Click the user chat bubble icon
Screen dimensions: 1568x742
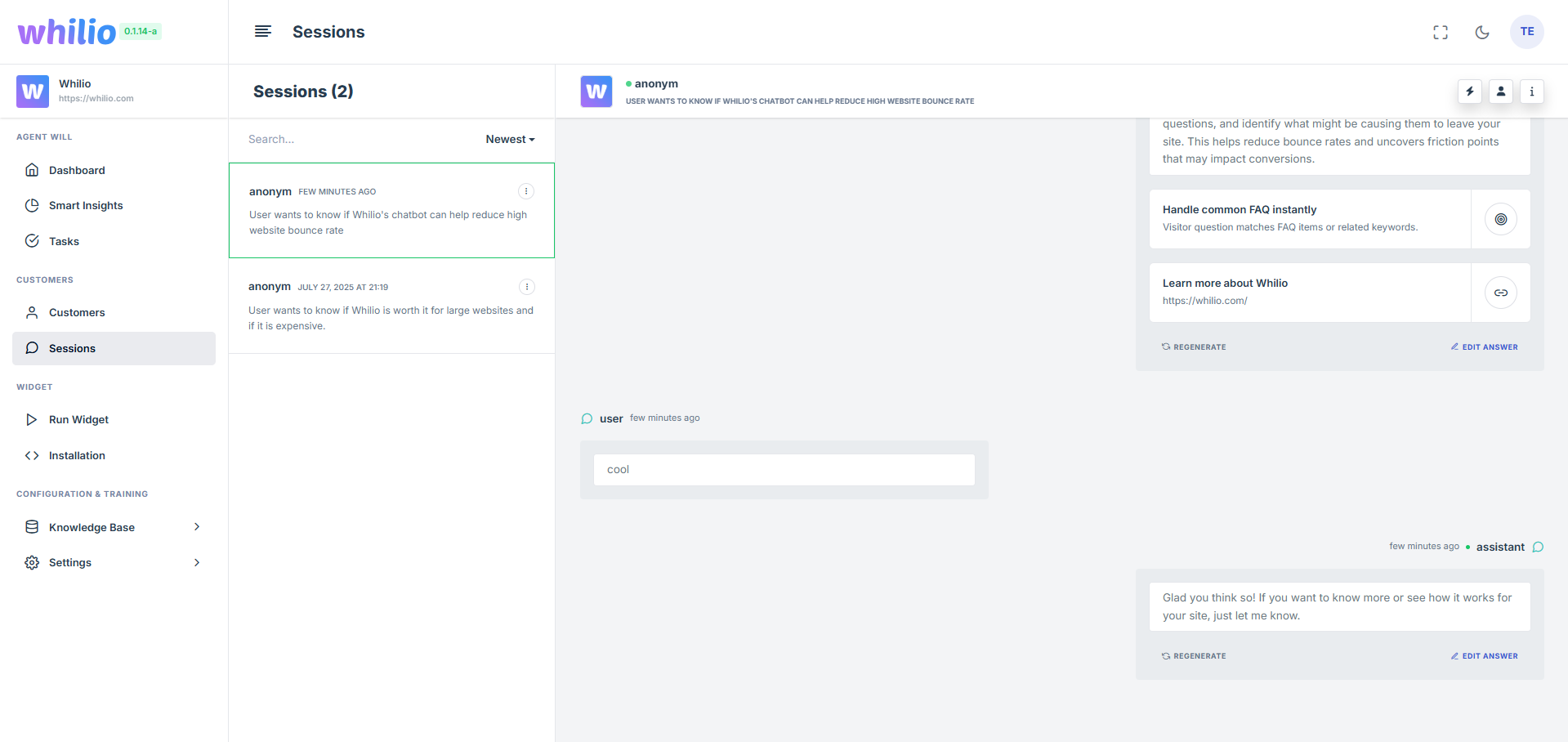(x=587, y=418)
